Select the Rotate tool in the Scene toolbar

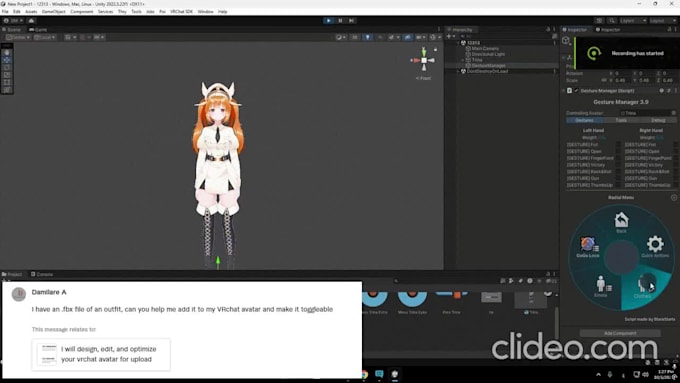(7, 67)
